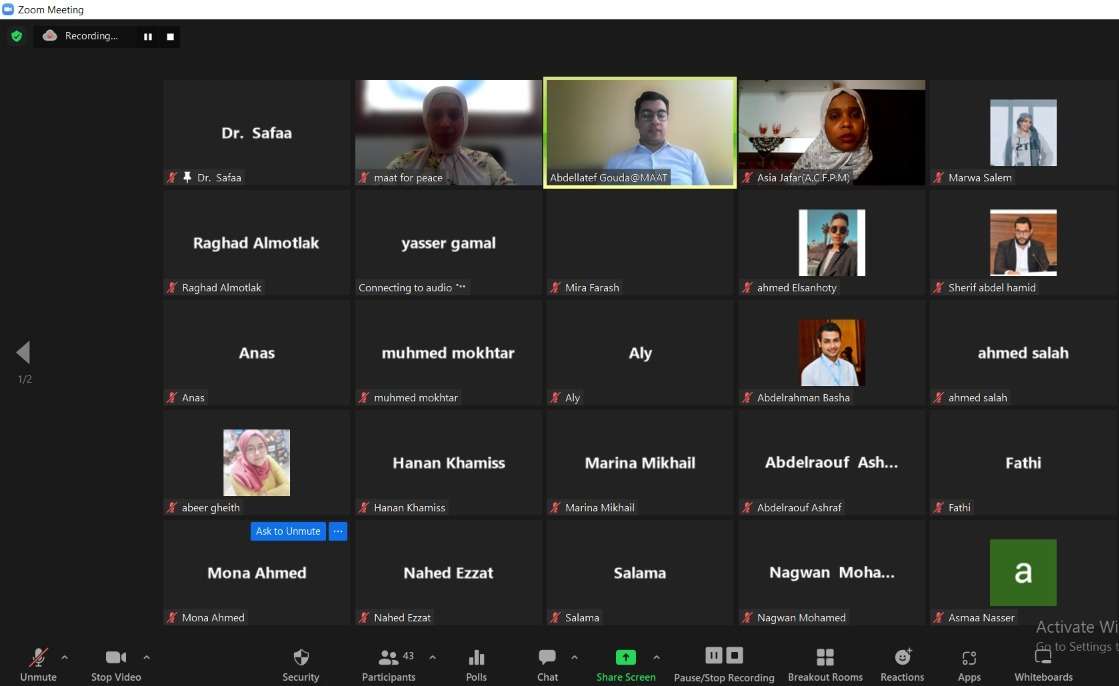Click the green encryption shield icon

[x=17, y=36]
